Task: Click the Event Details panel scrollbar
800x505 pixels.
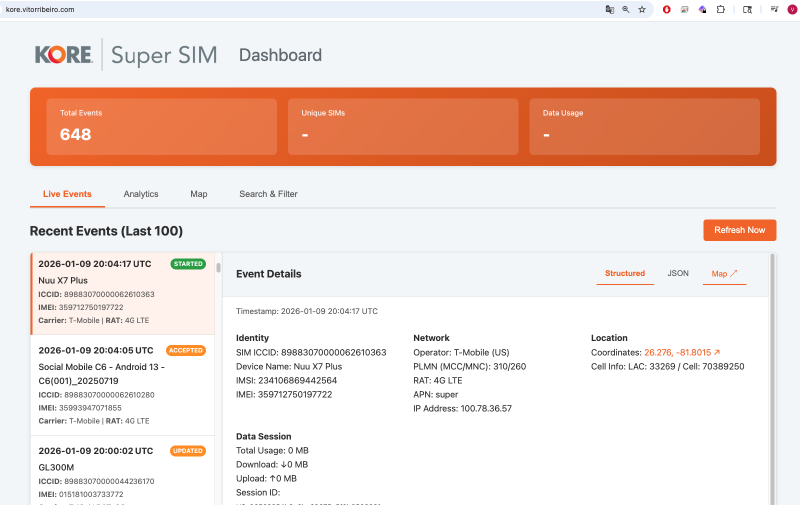Action: click(x=772, y=378)
